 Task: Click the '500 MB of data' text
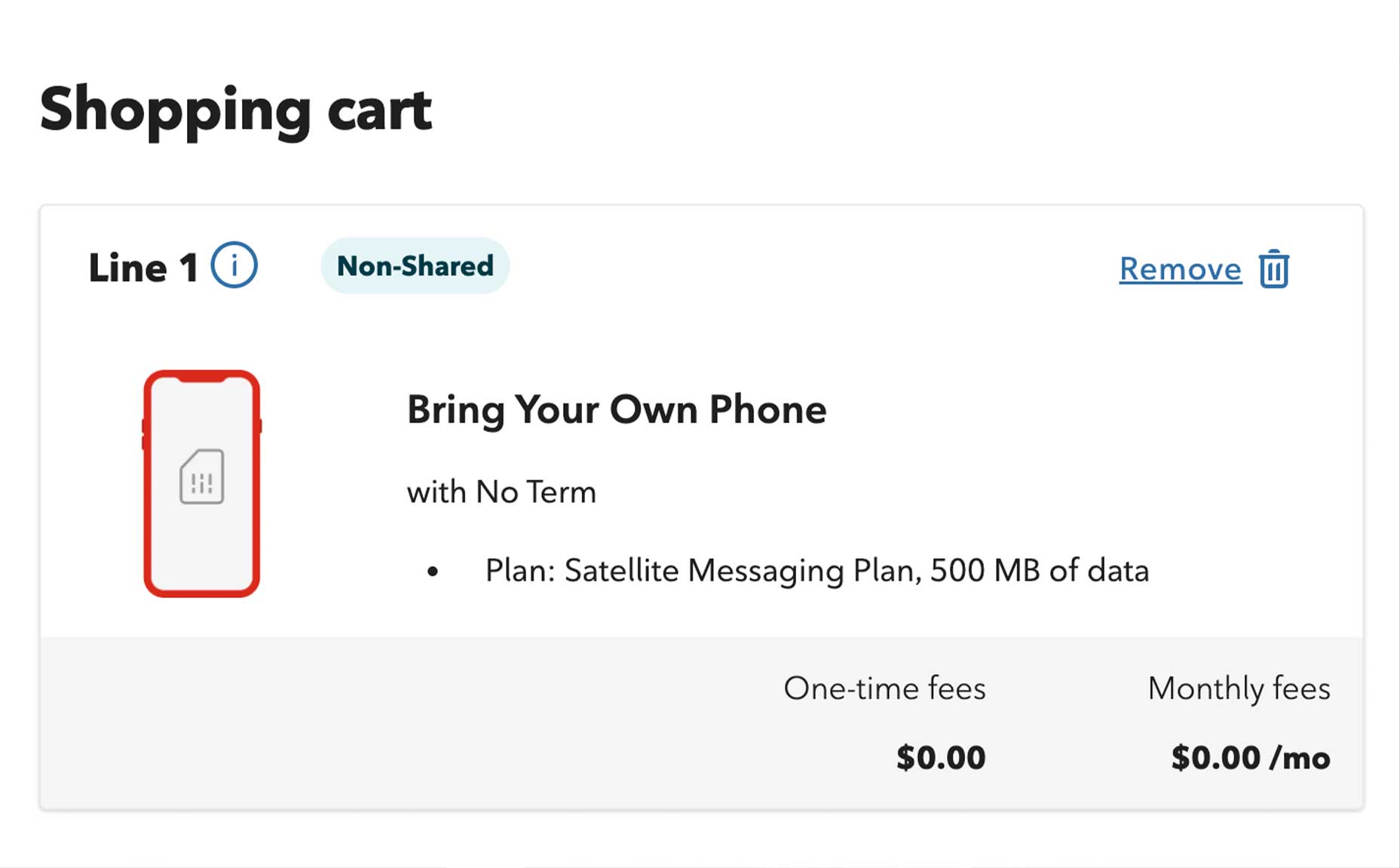tap(1040, 571)
